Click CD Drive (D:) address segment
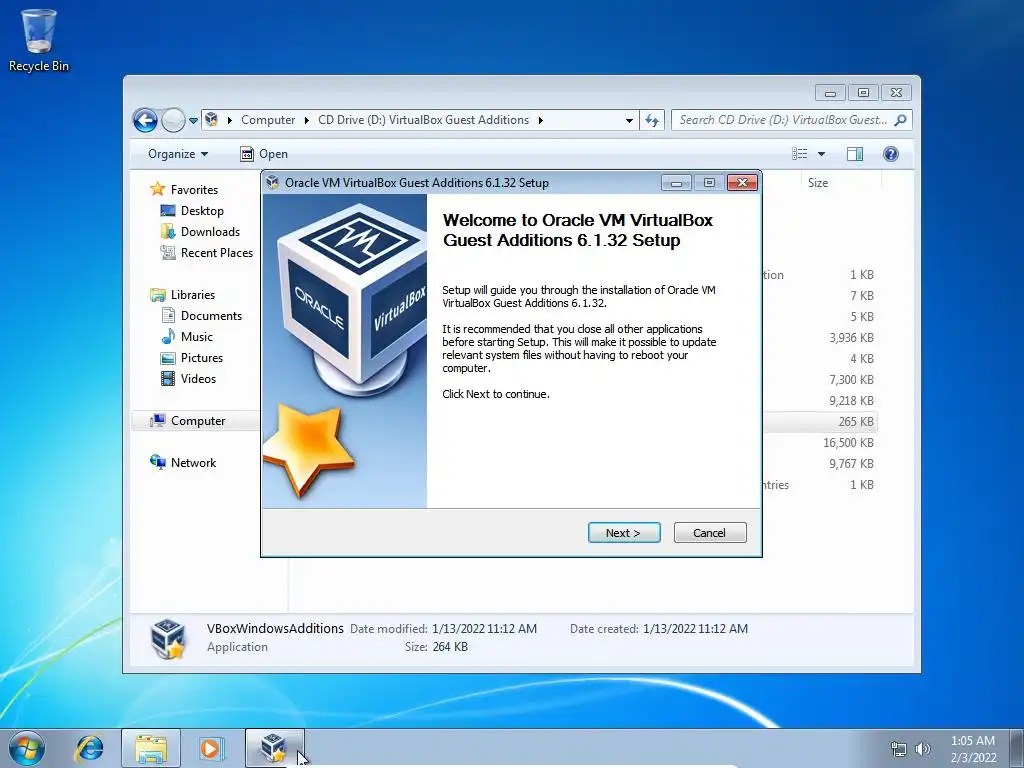Viewport: 1024px width, 768px height. (423, 120)
